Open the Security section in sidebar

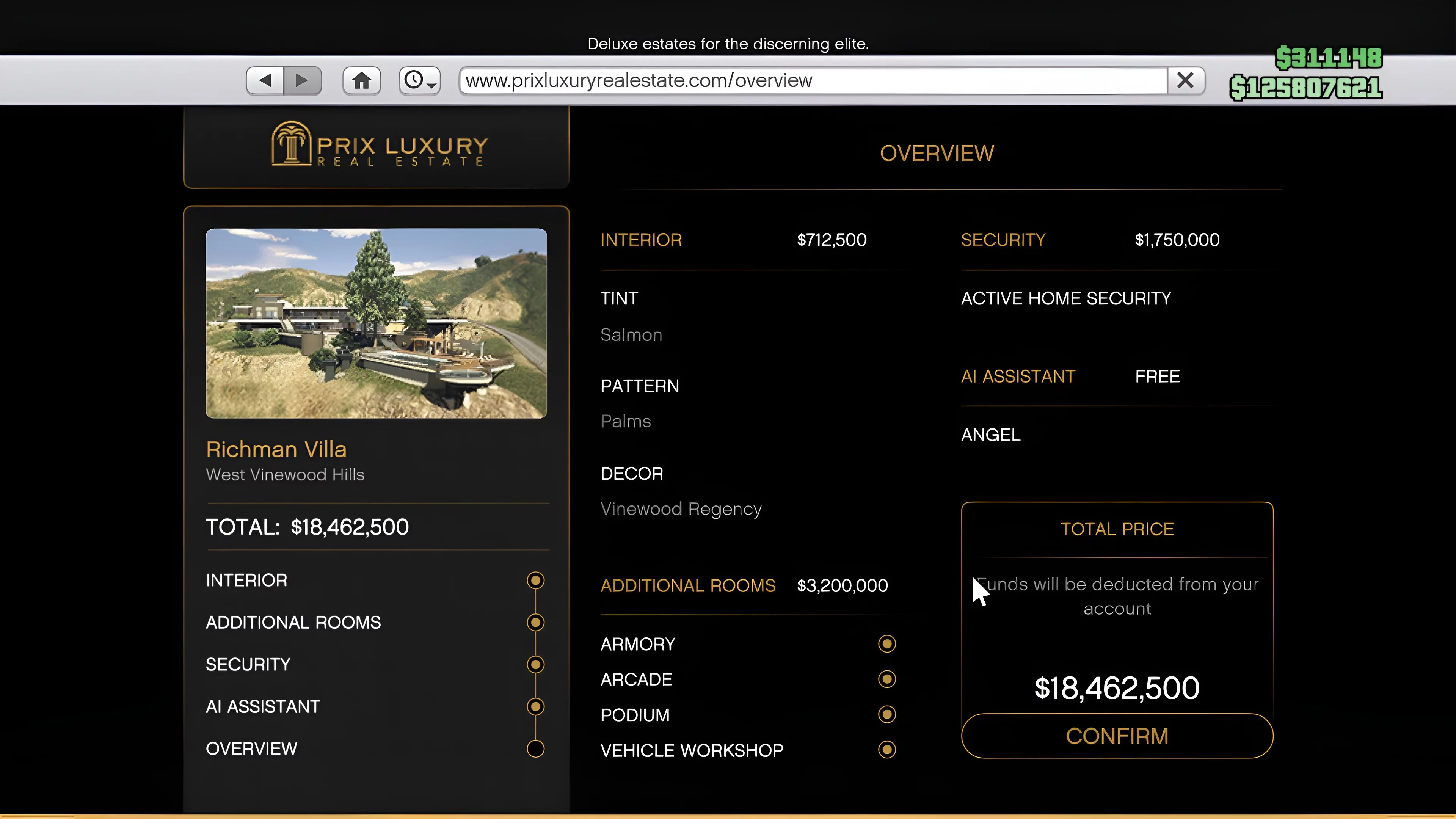(x=248, y=664)
